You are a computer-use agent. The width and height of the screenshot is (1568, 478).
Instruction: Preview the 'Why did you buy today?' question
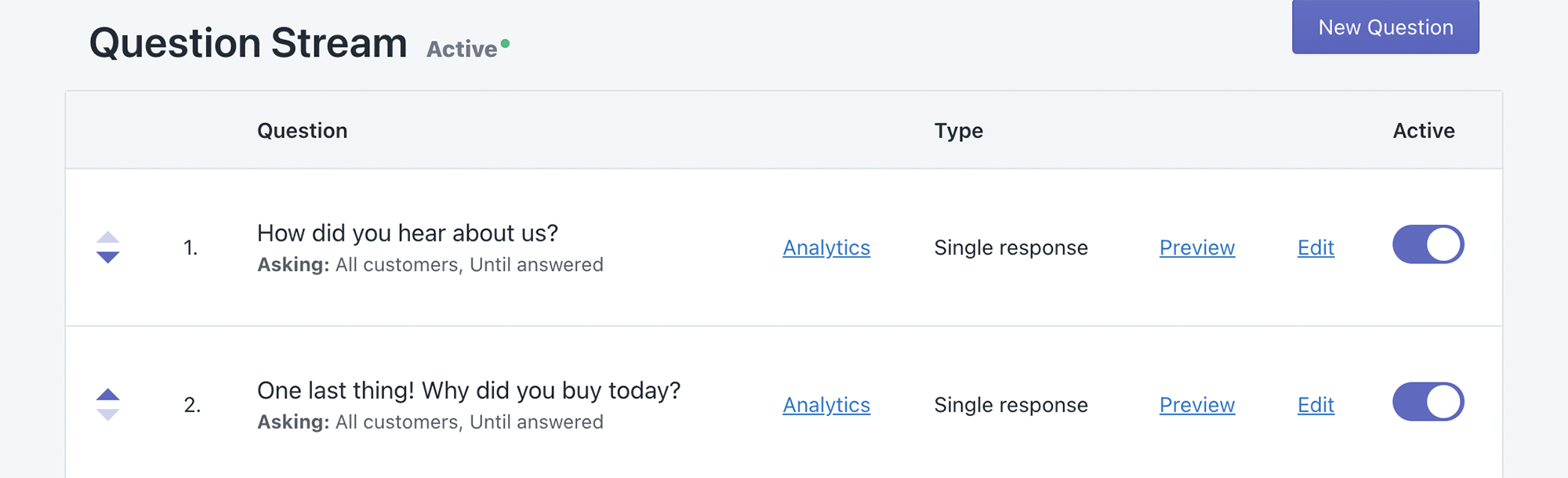click(1196, 405)
